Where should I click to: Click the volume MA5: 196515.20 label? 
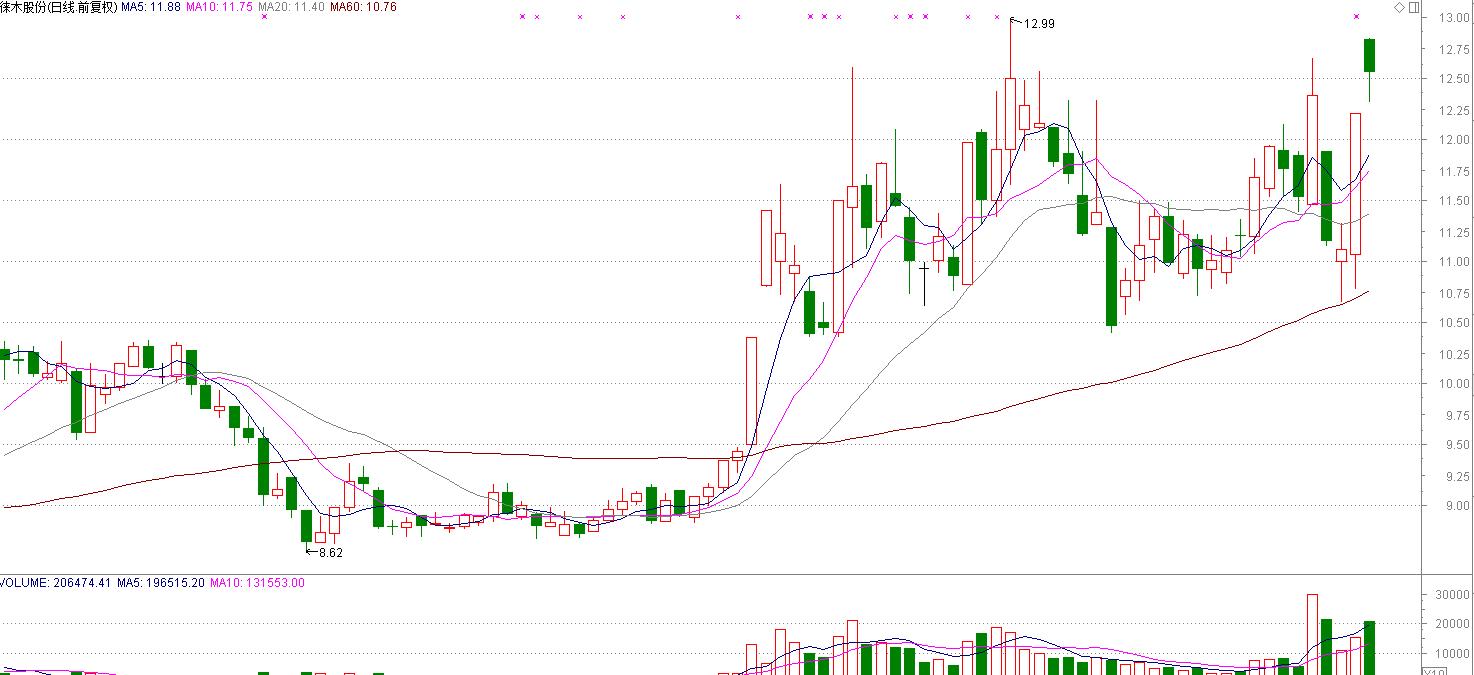point(160,583)
